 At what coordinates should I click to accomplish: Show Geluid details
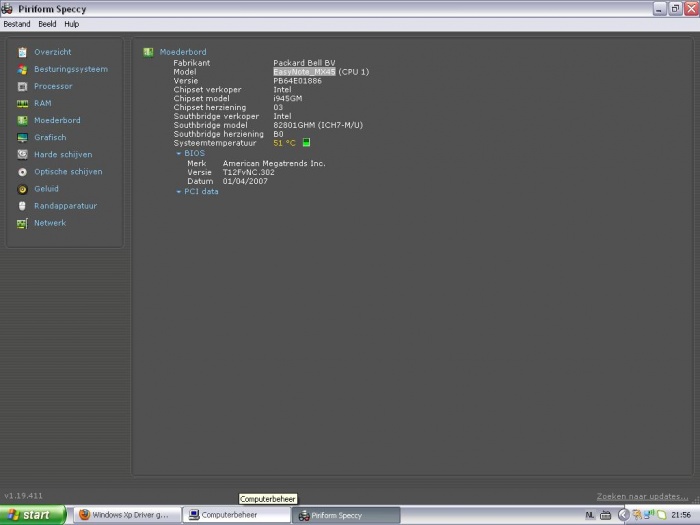pos(46,189)
